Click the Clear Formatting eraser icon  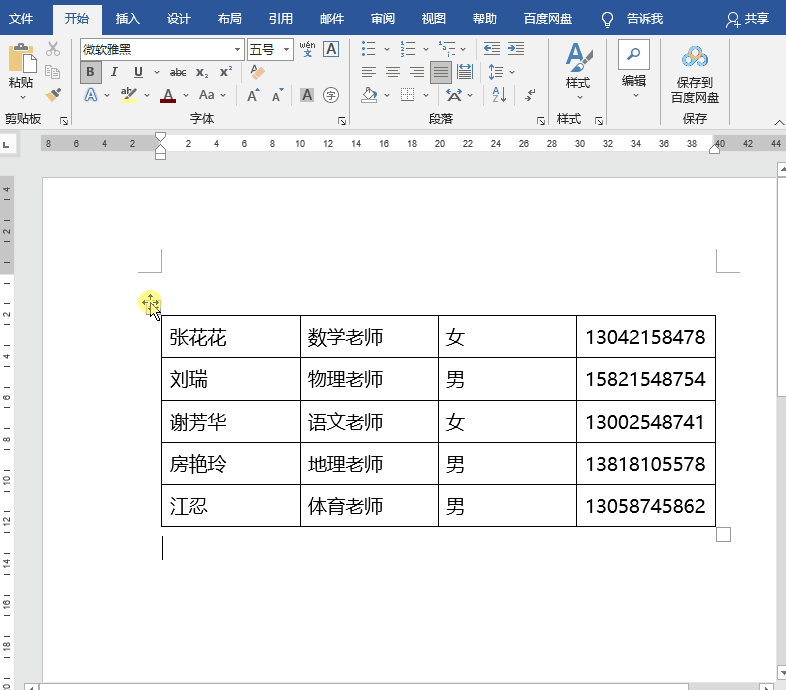[x=257, y=72]
